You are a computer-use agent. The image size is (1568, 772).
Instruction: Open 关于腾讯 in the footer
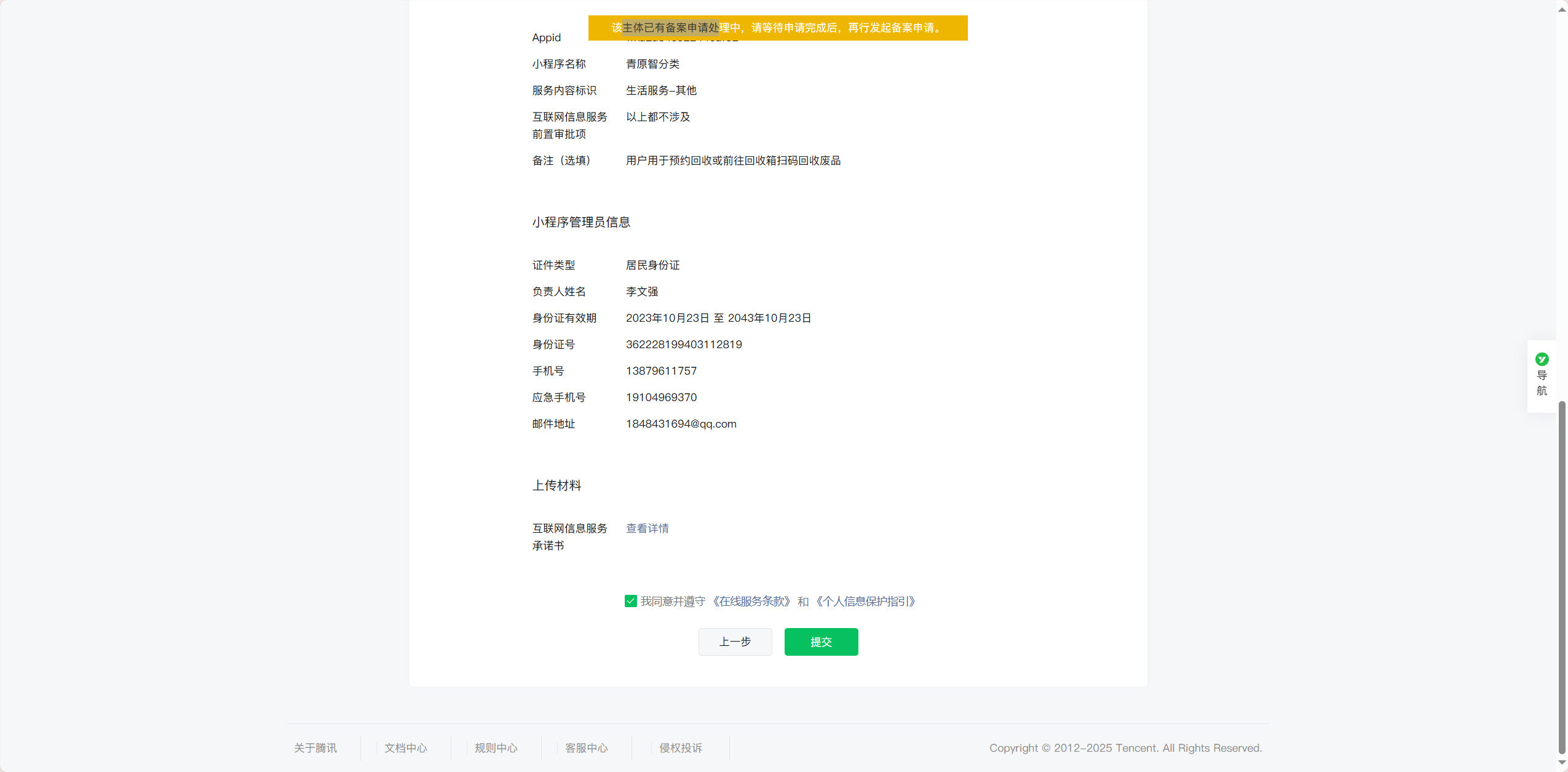(315, 748)
